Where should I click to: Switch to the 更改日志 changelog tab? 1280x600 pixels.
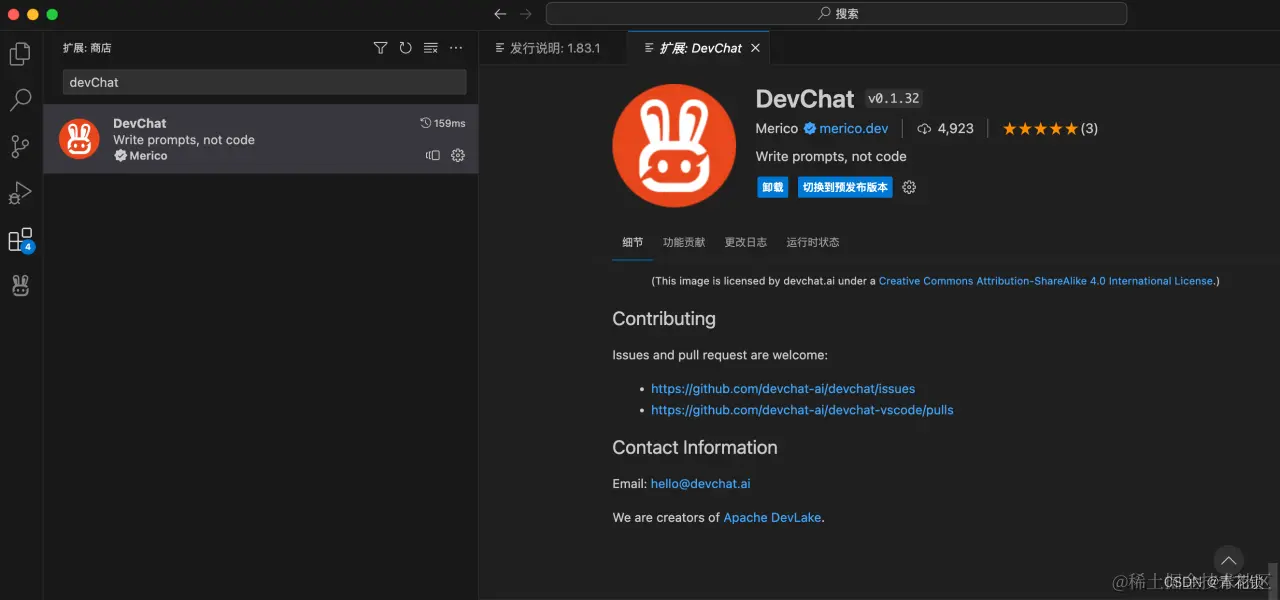pyautogui.click(x=746, y=242)
